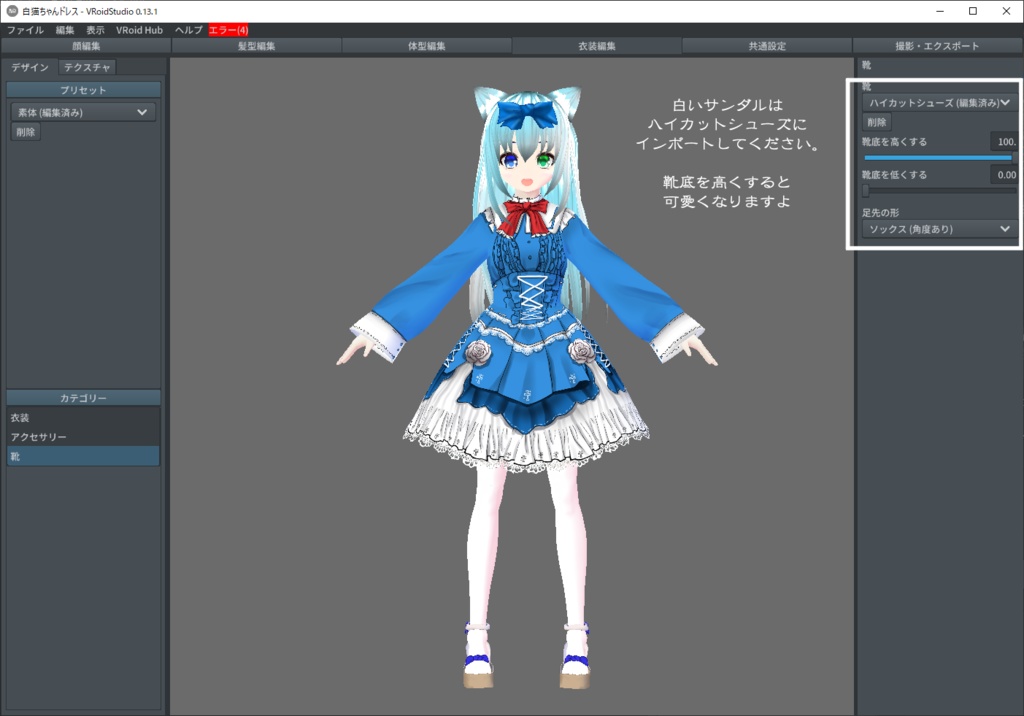View the エラー(4) error list
This screenshot has width=1024, height=716.
(x=227, y=30)
